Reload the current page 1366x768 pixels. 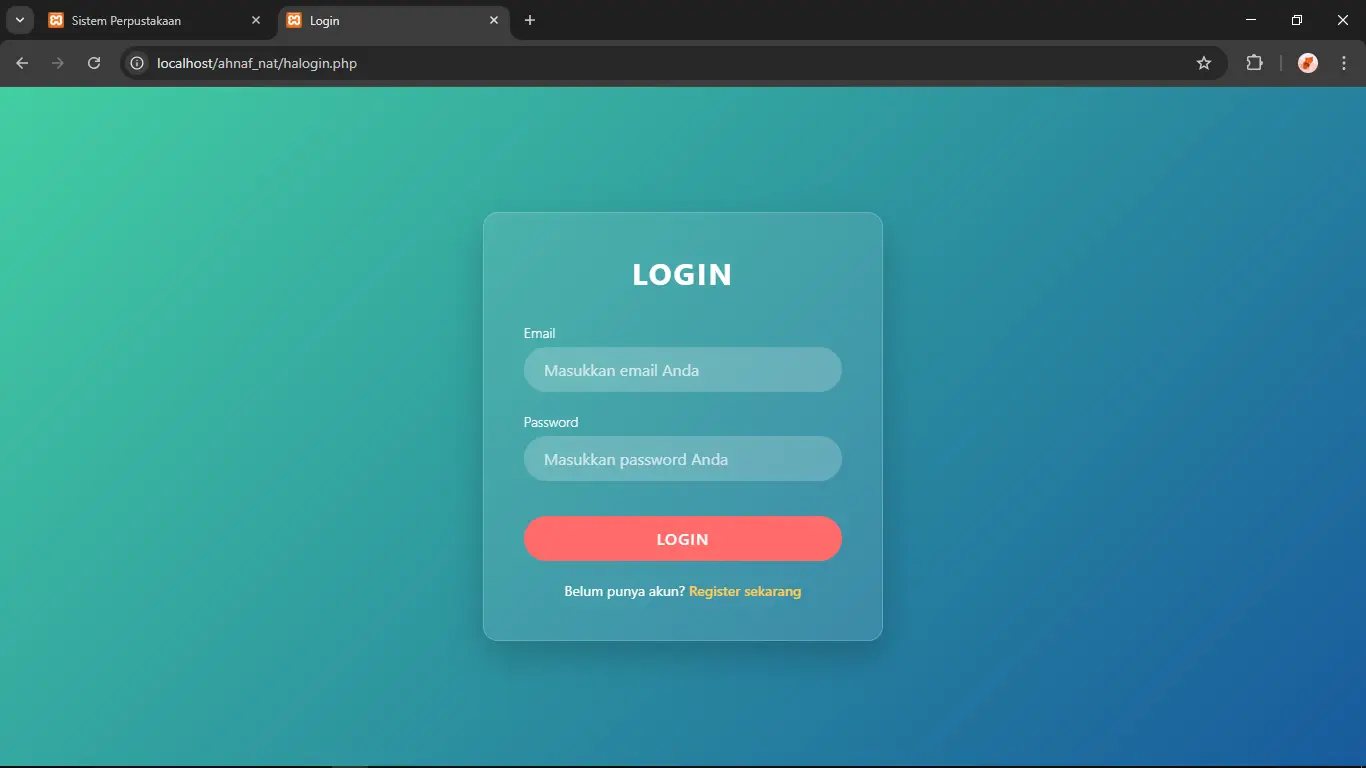point(94,63)
